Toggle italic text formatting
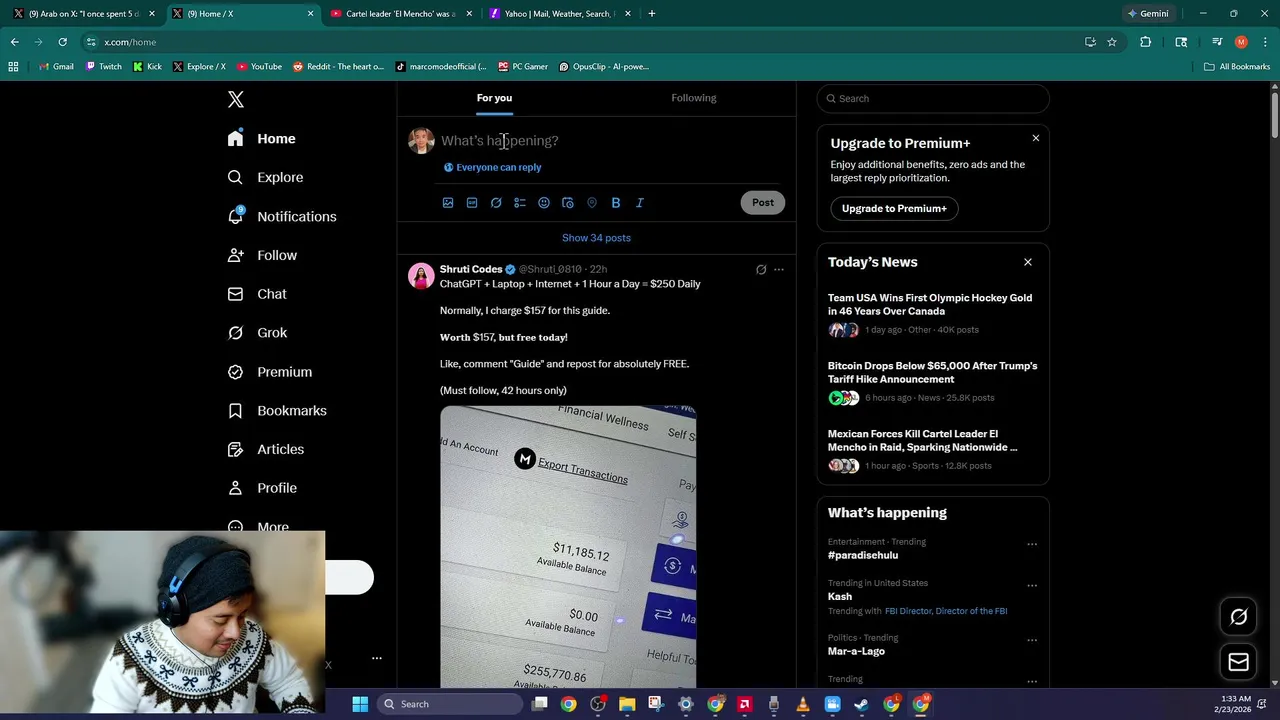 click(640, 203)
